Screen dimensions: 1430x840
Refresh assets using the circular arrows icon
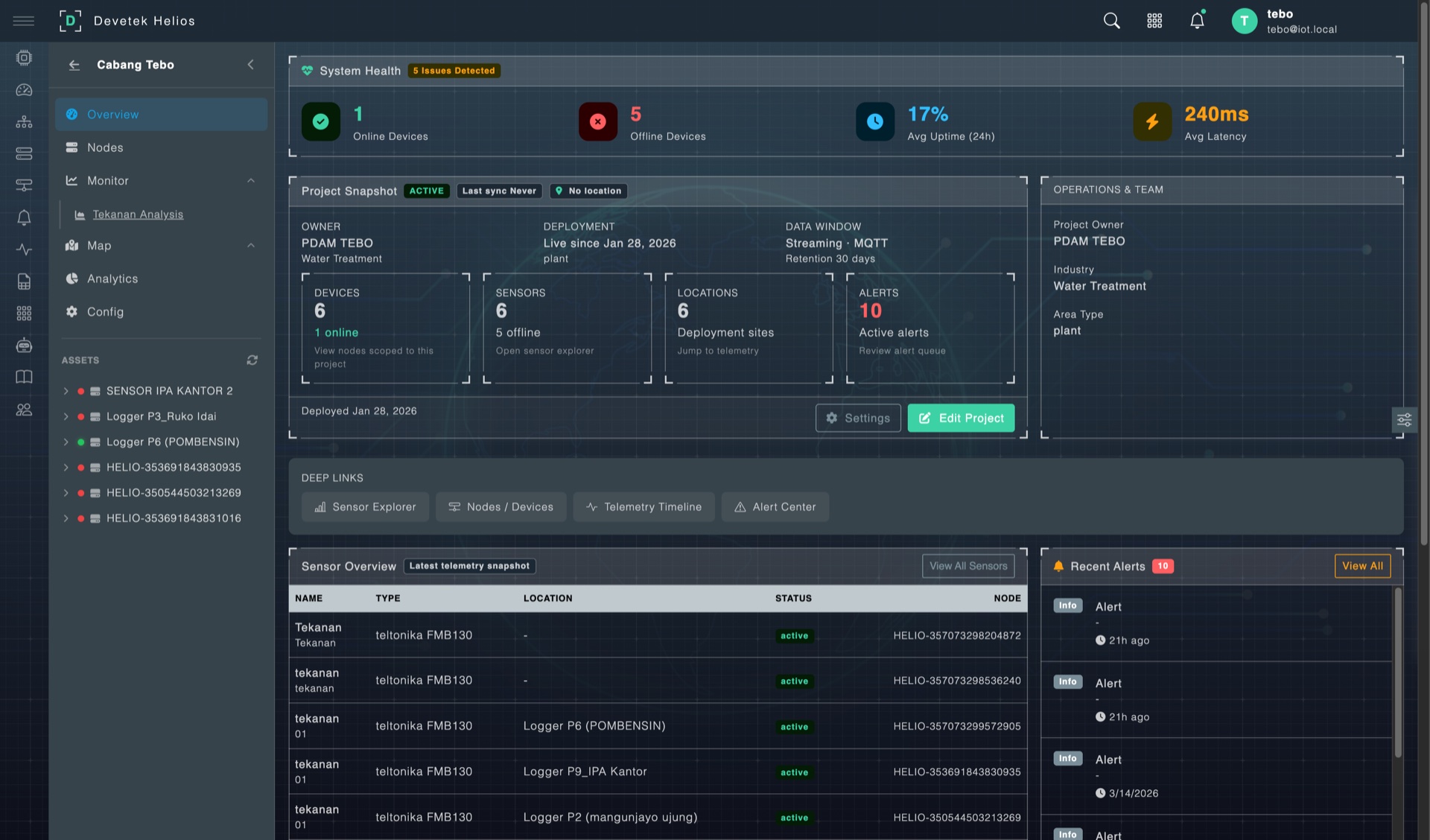[x=252, y=360]
